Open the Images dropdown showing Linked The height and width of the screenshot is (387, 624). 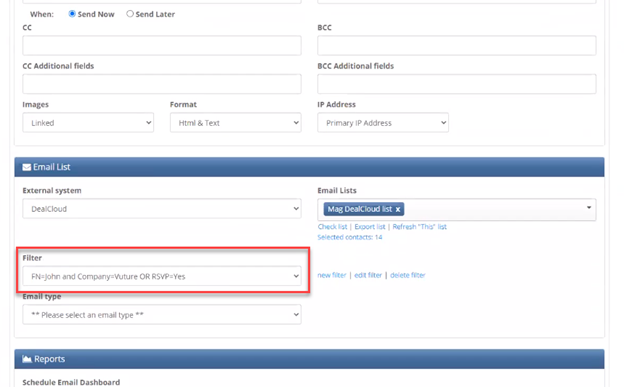coord(88,123)
